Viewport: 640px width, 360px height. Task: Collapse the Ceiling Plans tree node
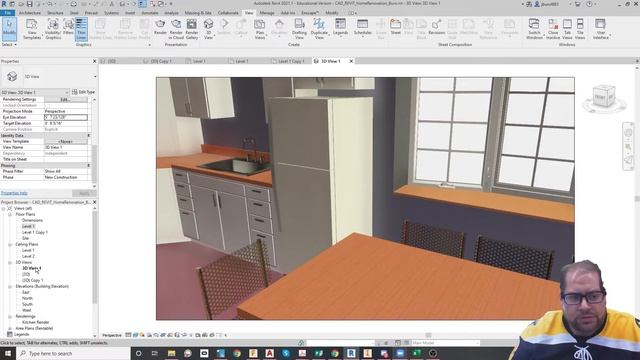(x=10, y=244)
